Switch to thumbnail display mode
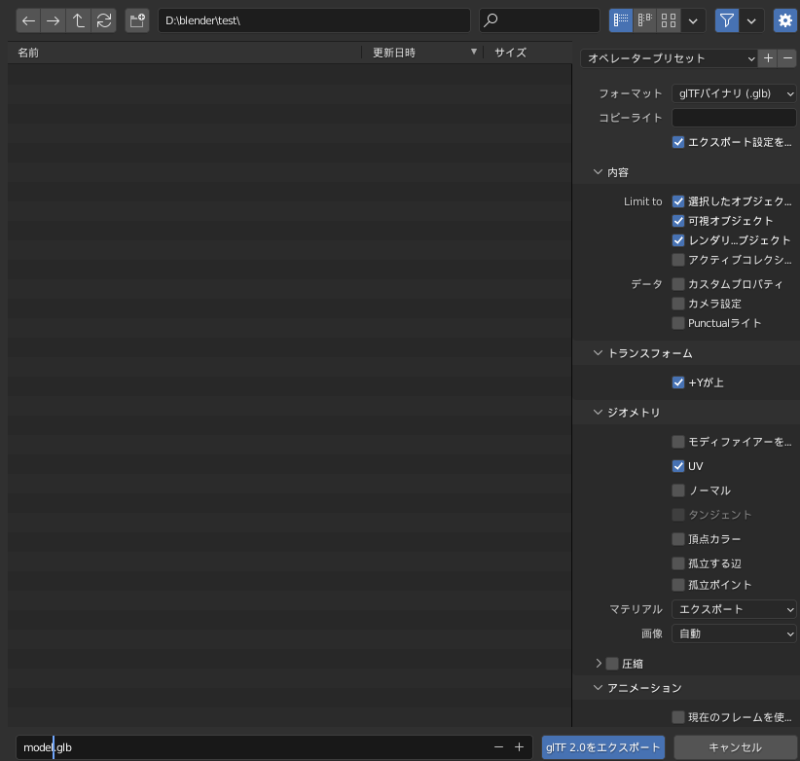Image resolution: width=800 pixels, height=761 pixels. pos(668,20)
